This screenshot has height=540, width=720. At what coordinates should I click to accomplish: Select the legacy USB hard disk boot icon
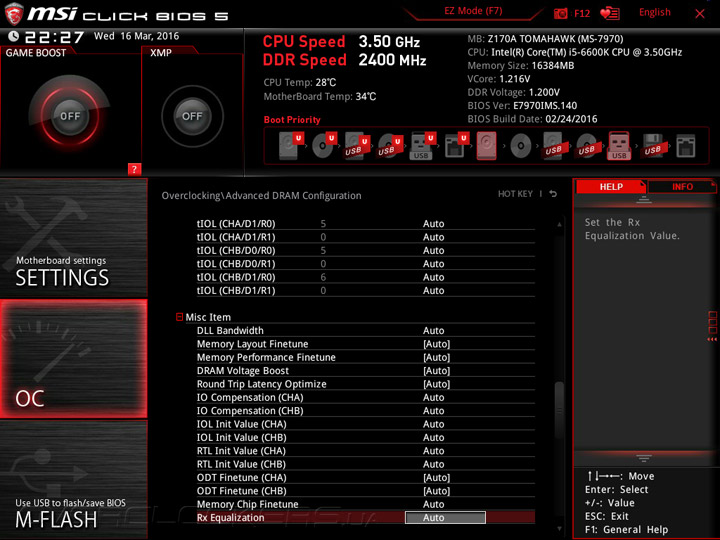(x=554, y=146)
